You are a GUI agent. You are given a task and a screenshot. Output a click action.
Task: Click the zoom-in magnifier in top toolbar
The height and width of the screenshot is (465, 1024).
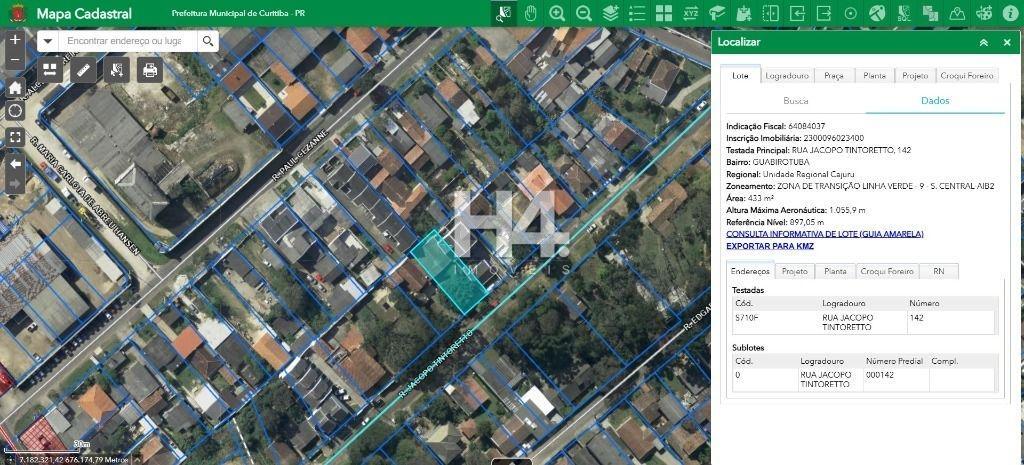(x=557, y=13)
